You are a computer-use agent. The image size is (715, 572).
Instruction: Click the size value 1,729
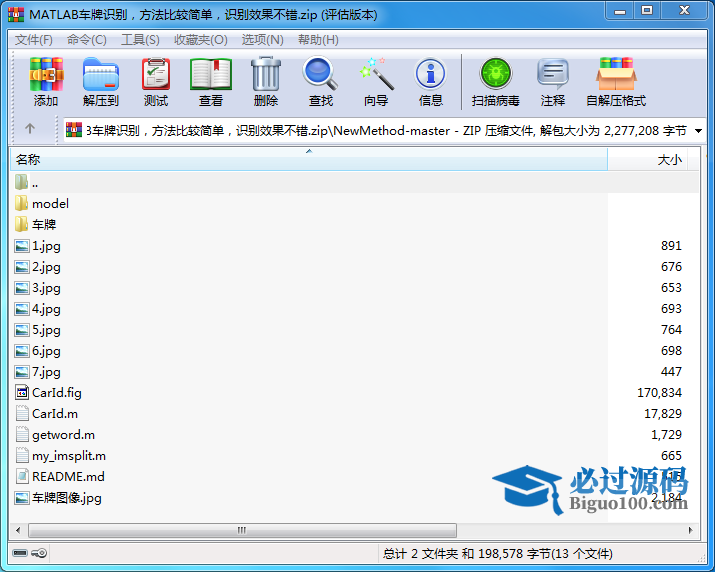tap(666, 434)
